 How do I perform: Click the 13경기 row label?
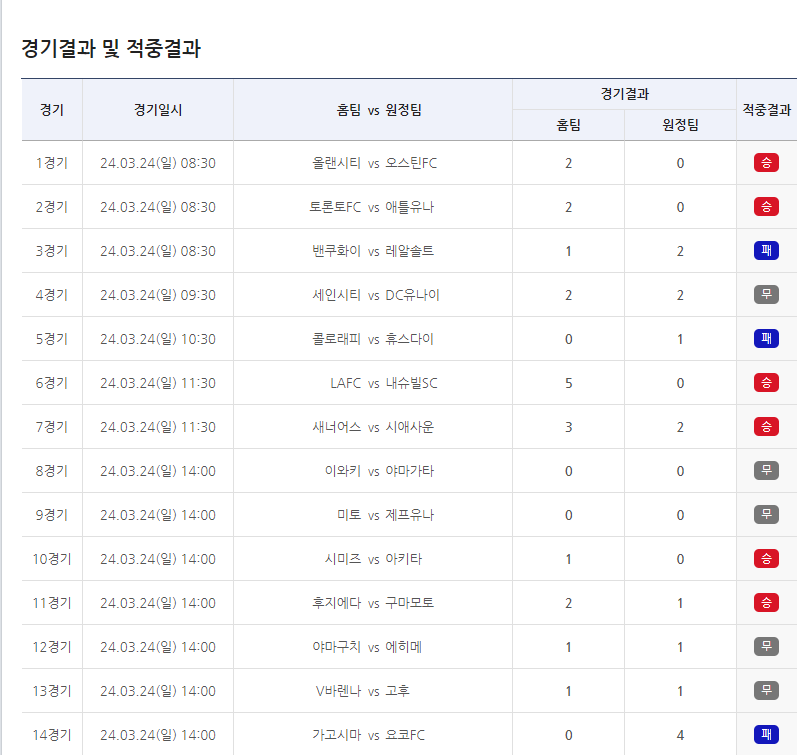(x=52, y=690)
